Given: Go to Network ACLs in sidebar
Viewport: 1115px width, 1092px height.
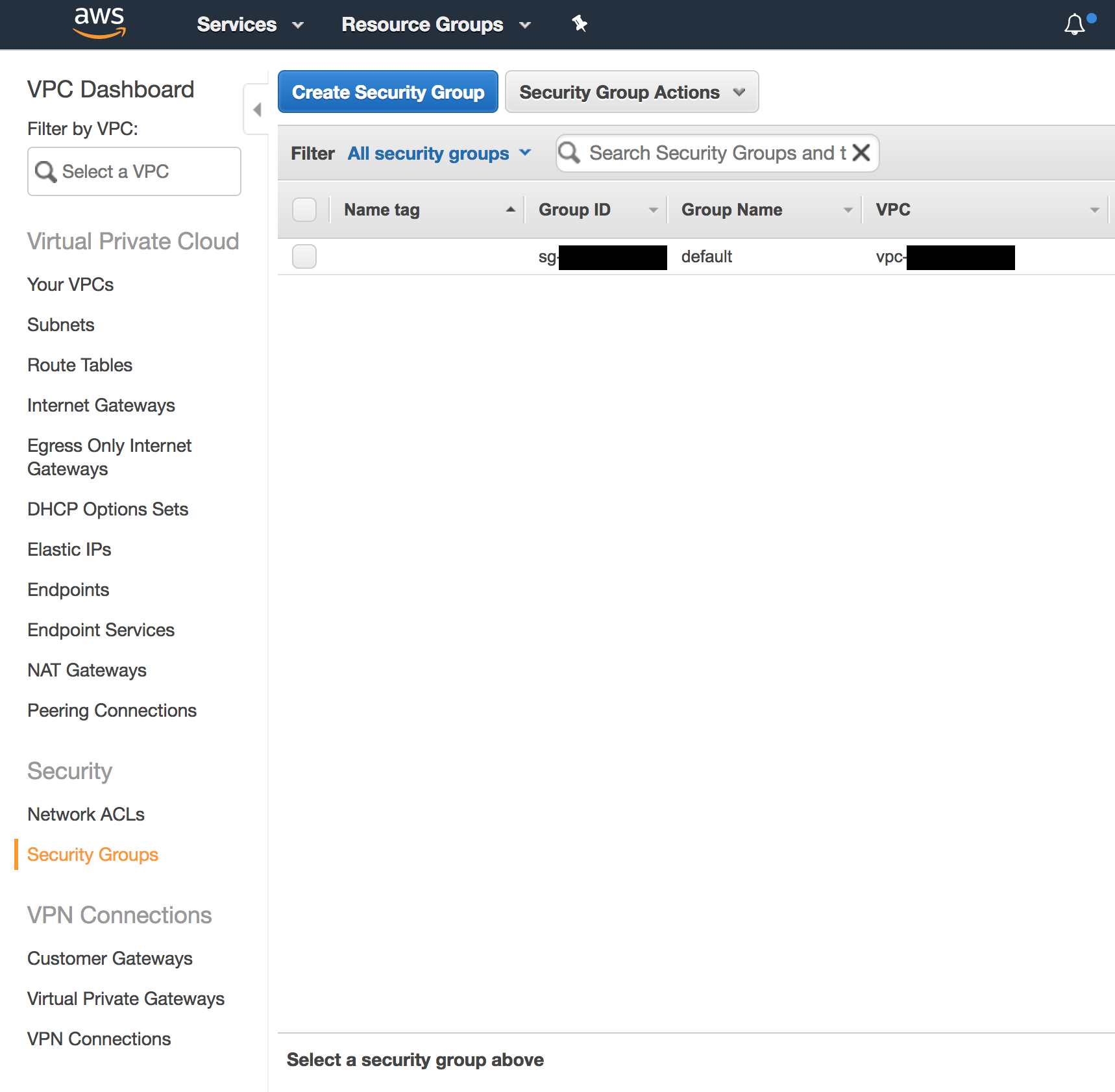Looking at the screenshot, I should coord(86,814).
